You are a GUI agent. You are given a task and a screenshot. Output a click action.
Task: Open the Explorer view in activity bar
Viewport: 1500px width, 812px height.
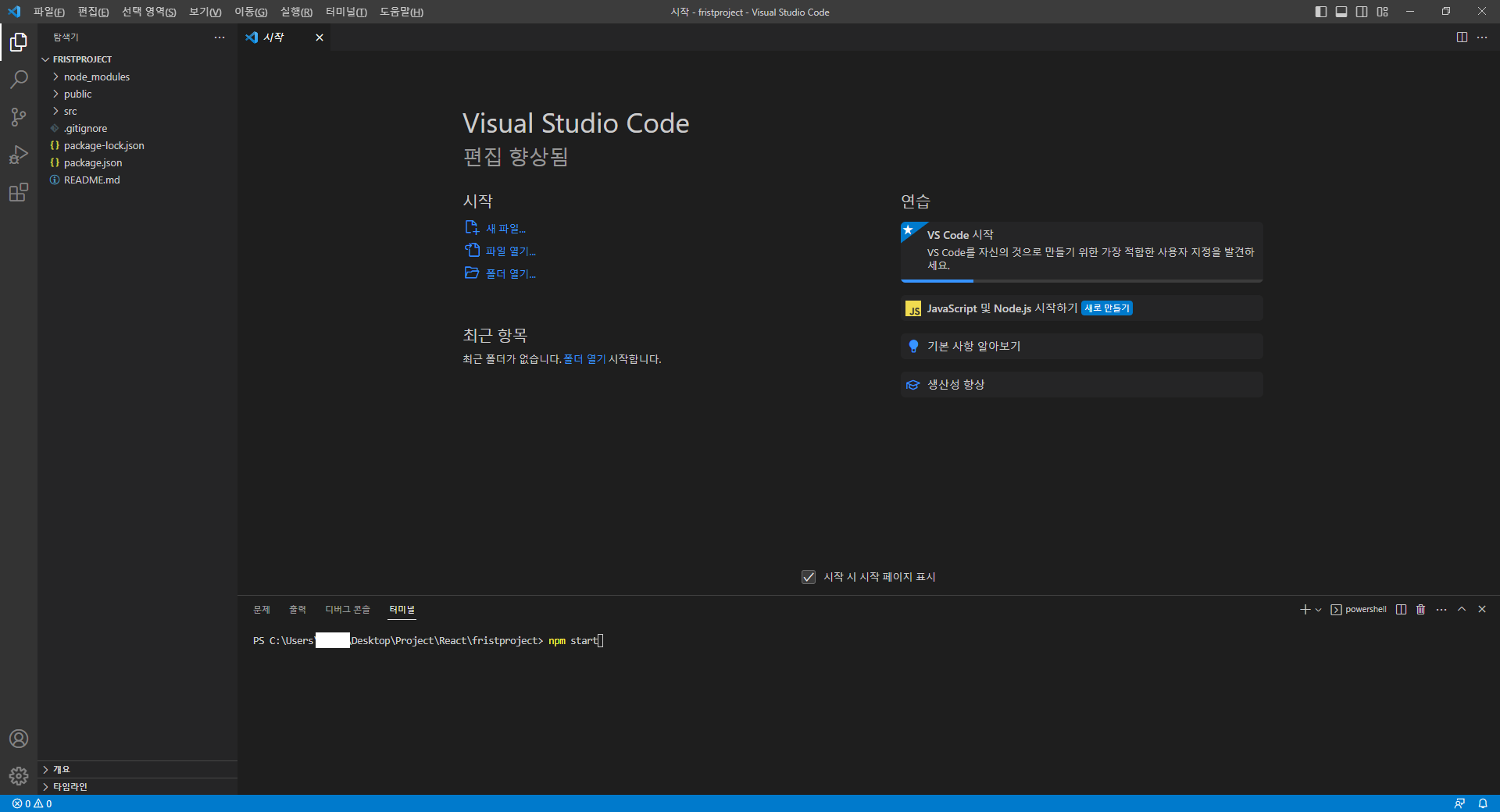click(19, 42)
